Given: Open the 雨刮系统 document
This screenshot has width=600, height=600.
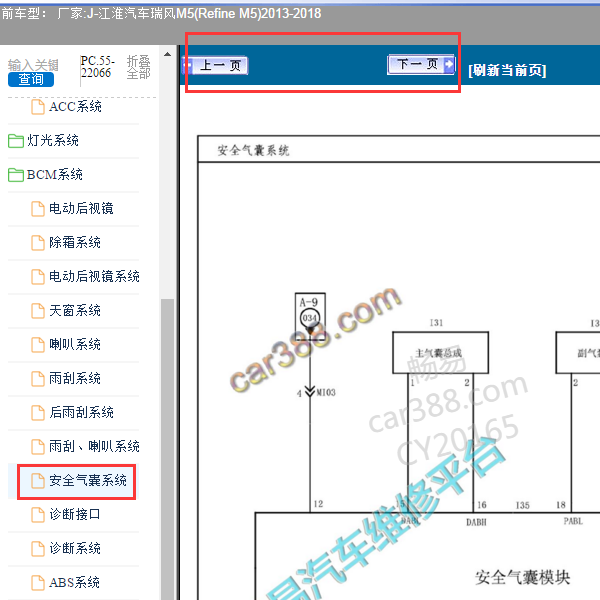Looking at the screenshot, I should coord(75,378).
